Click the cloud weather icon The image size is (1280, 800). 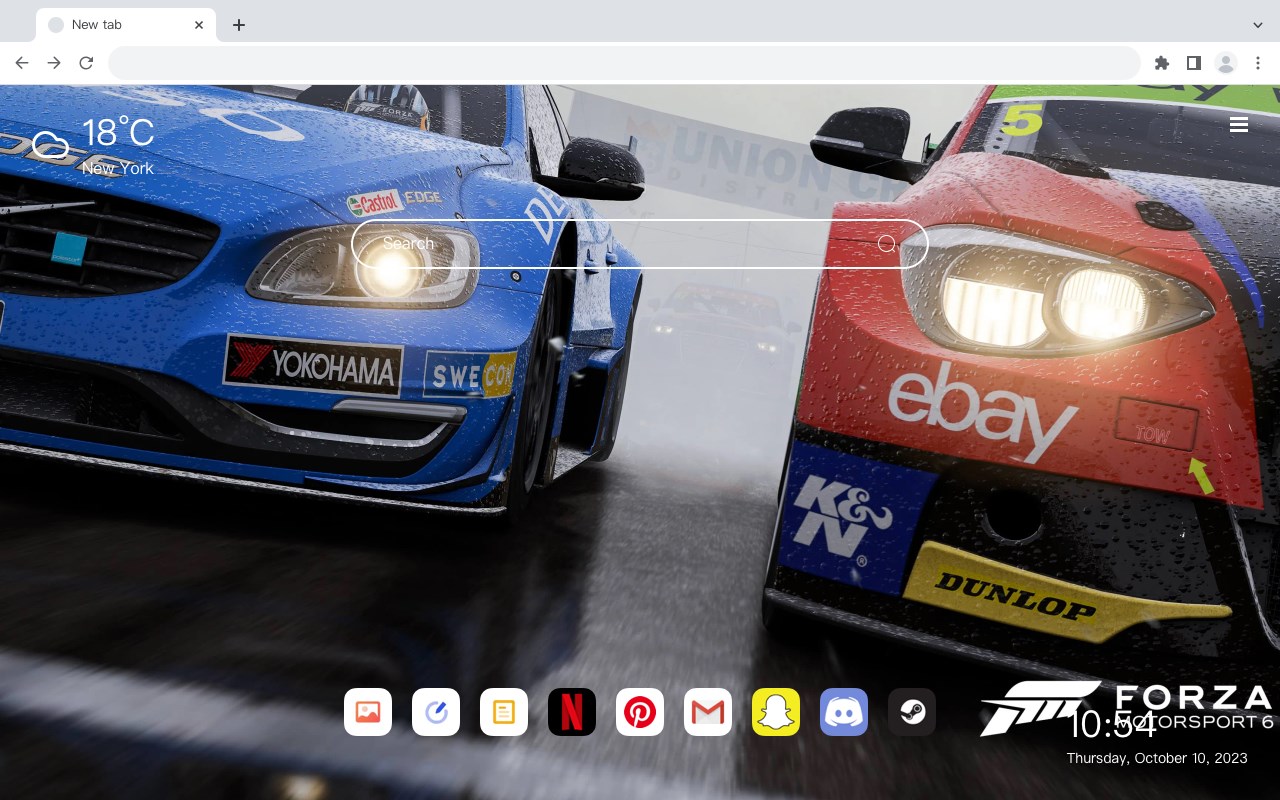50,146
